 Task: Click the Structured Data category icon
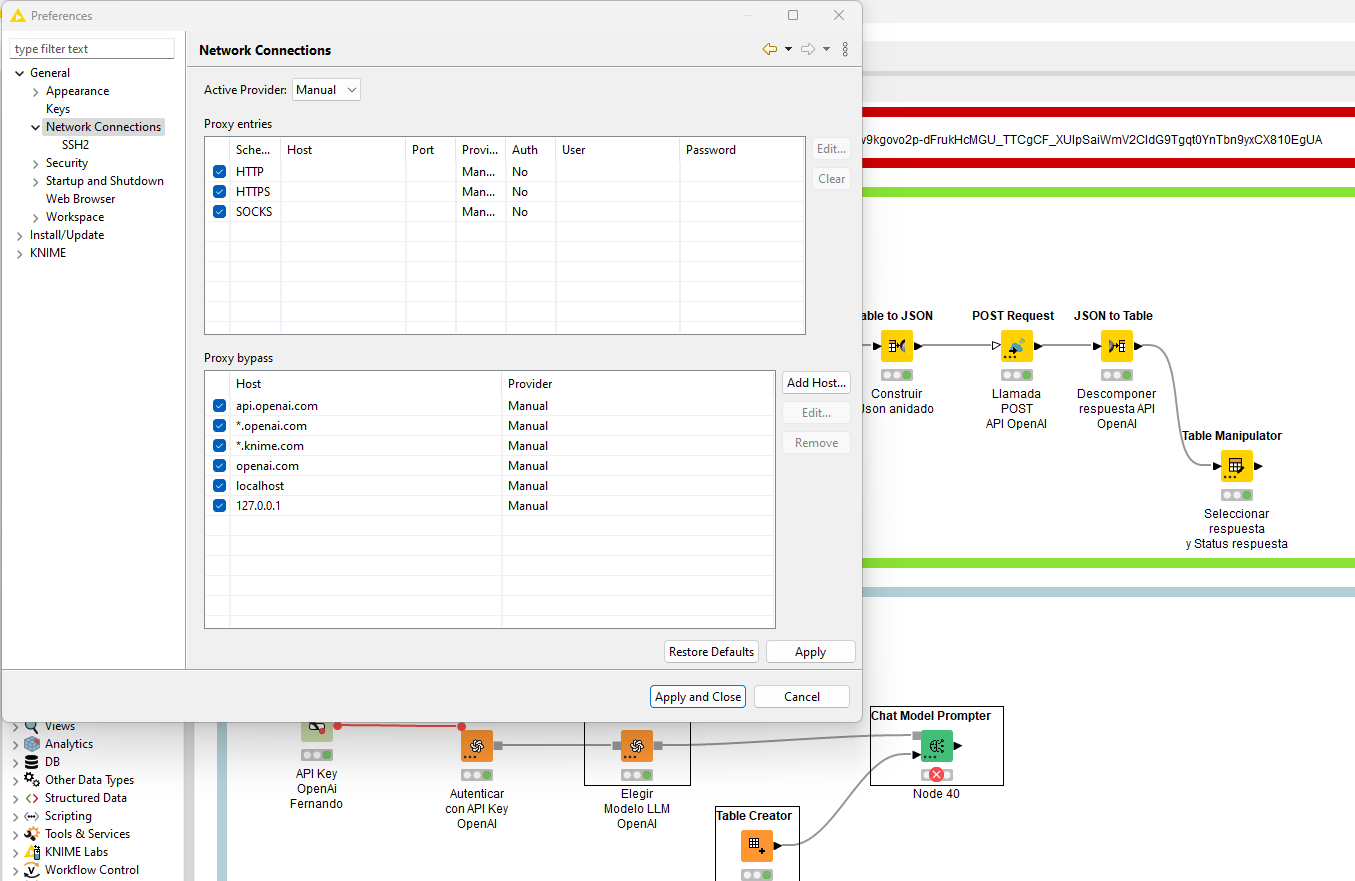32,798
